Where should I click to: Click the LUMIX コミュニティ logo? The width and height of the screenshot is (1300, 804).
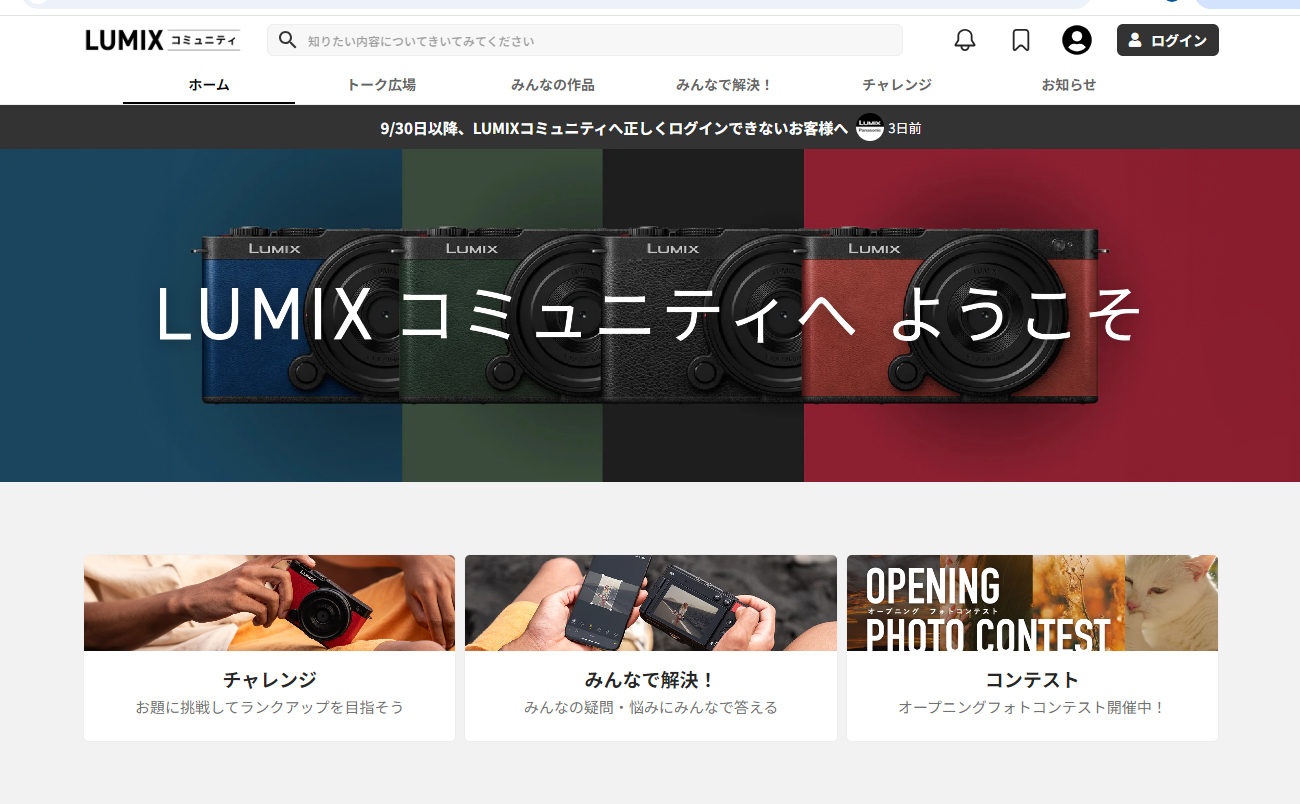pos(163,40)
